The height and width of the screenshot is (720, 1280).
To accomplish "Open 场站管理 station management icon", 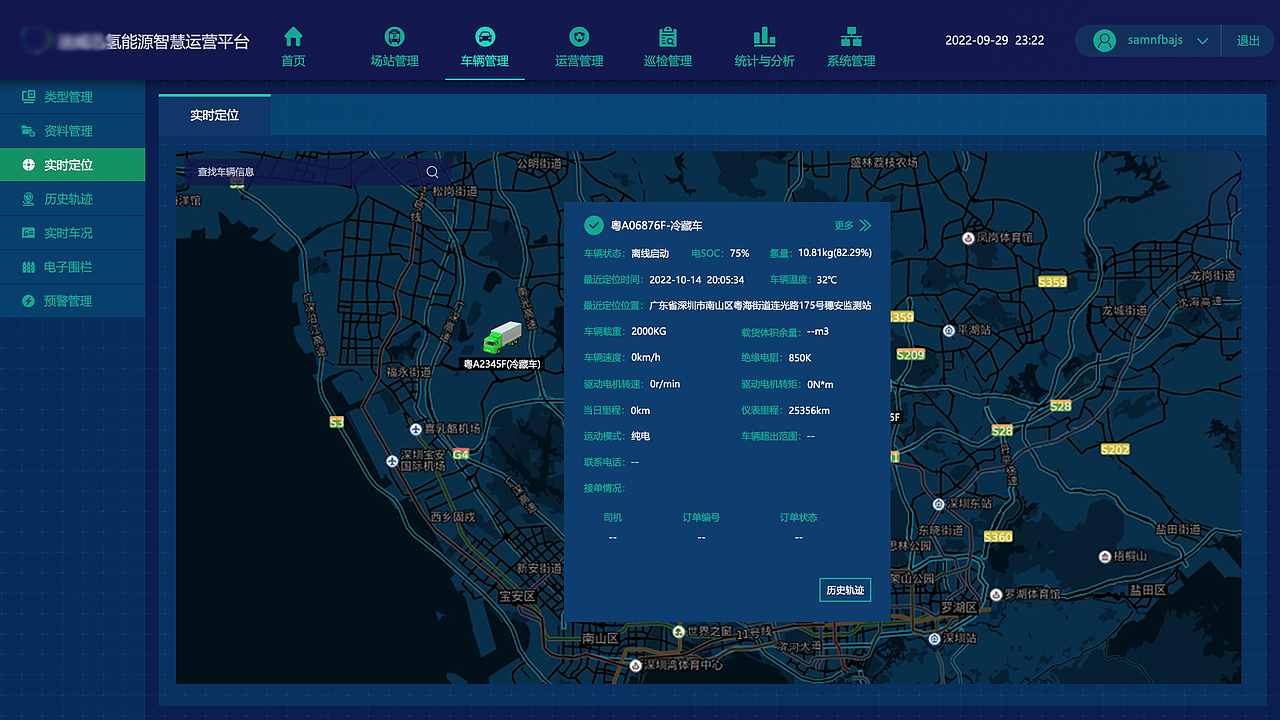I will point(395,37).
